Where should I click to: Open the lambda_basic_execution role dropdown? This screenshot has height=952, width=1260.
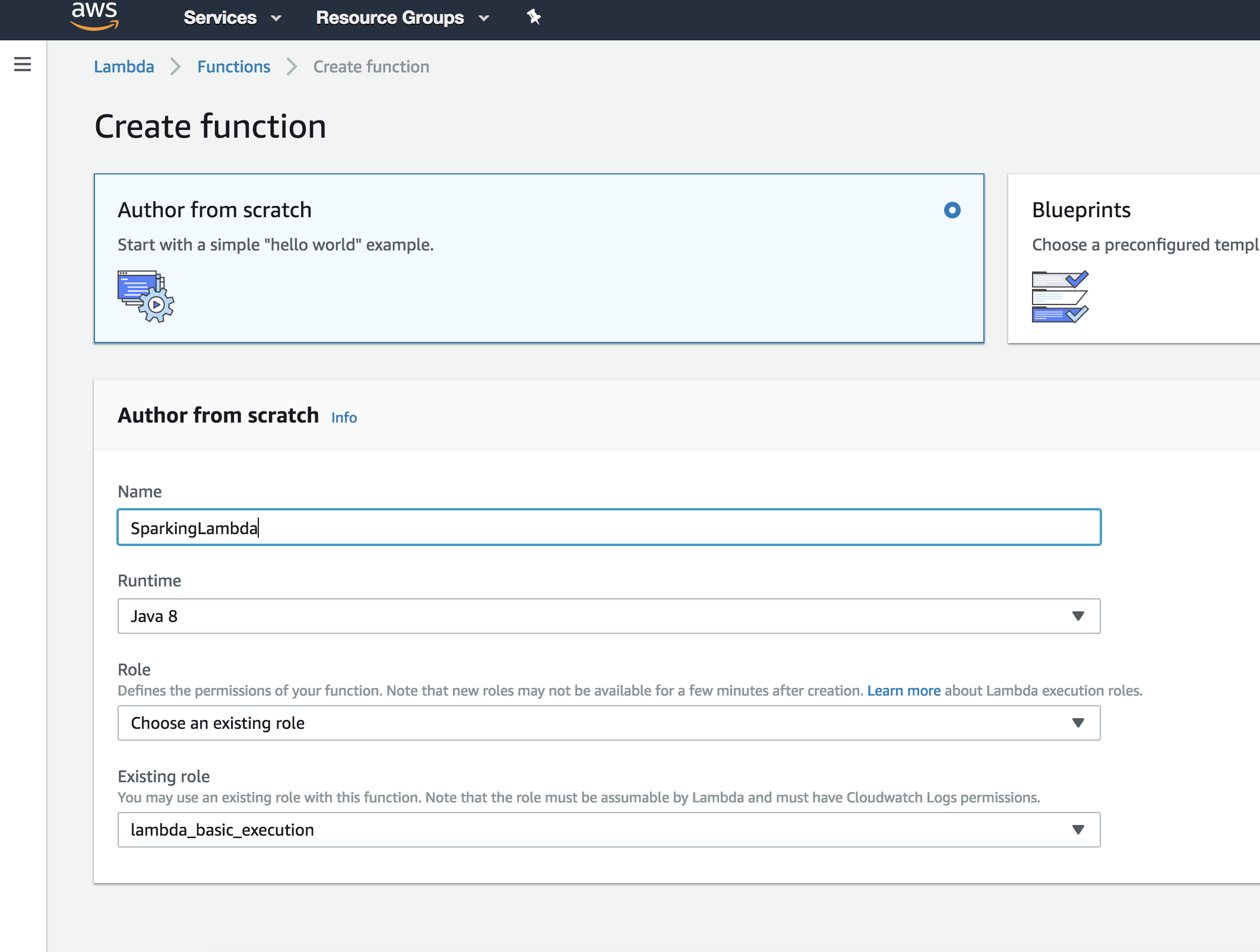[x=609, y=830]
